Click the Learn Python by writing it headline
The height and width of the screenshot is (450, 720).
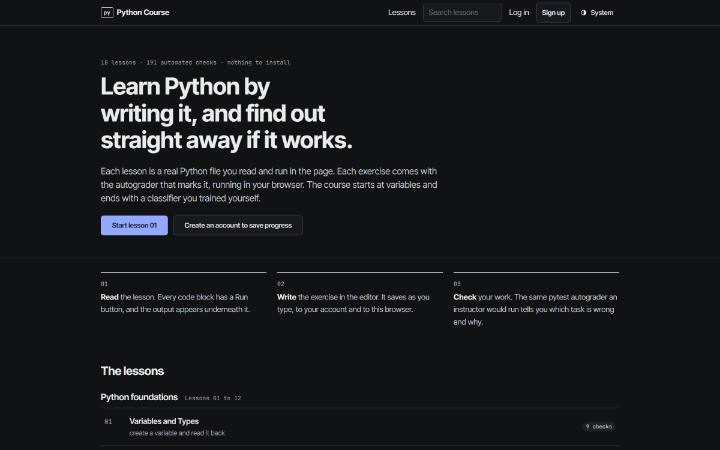pyautogui.click(x=226, y=113)
